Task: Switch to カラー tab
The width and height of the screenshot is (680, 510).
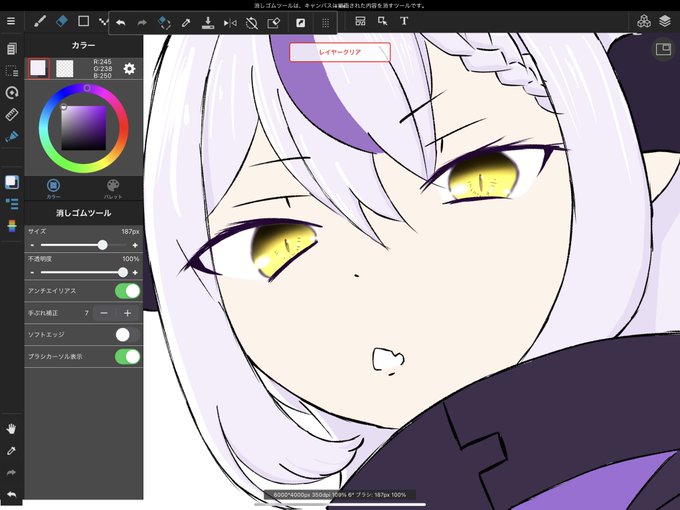Action: click(x=53, y=189)
